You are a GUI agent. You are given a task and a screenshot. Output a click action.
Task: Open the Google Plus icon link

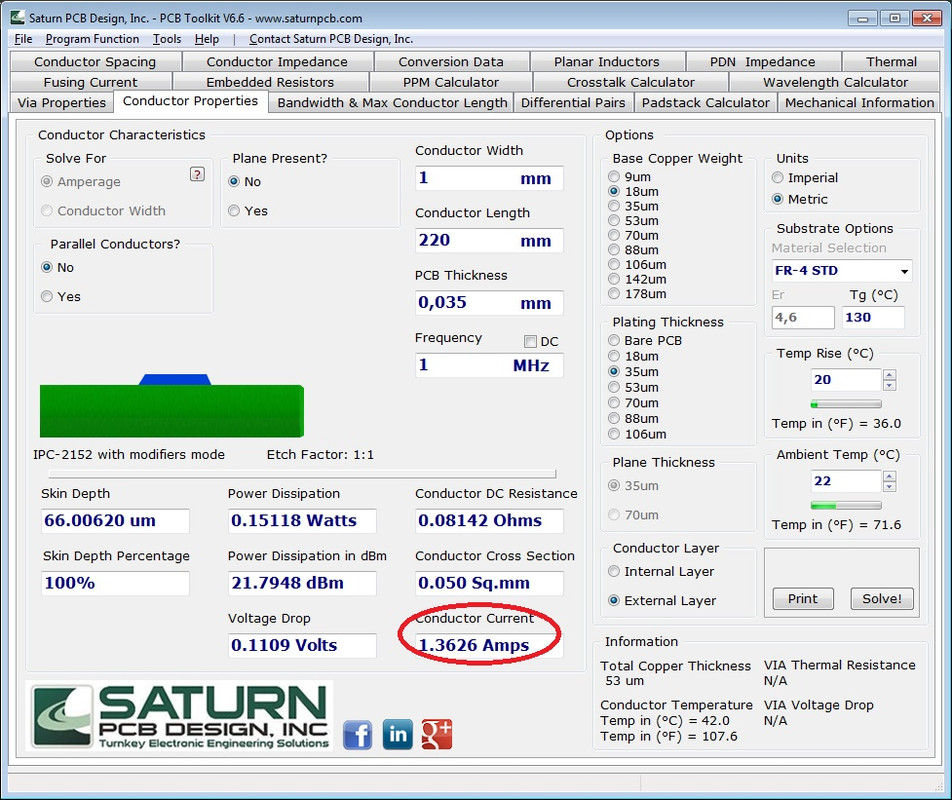point(437,734)
